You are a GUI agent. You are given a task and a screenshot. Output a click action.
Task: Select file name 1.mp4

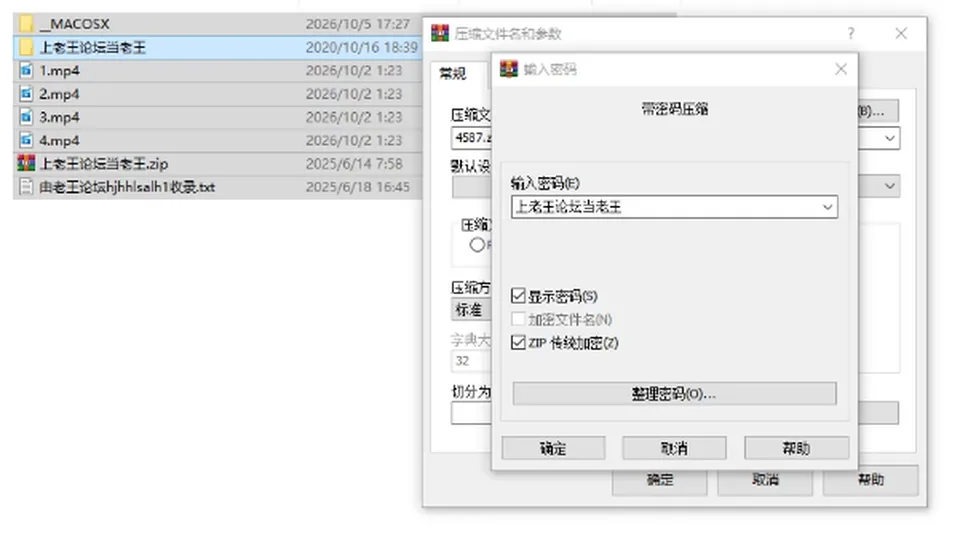coord(59,70)
